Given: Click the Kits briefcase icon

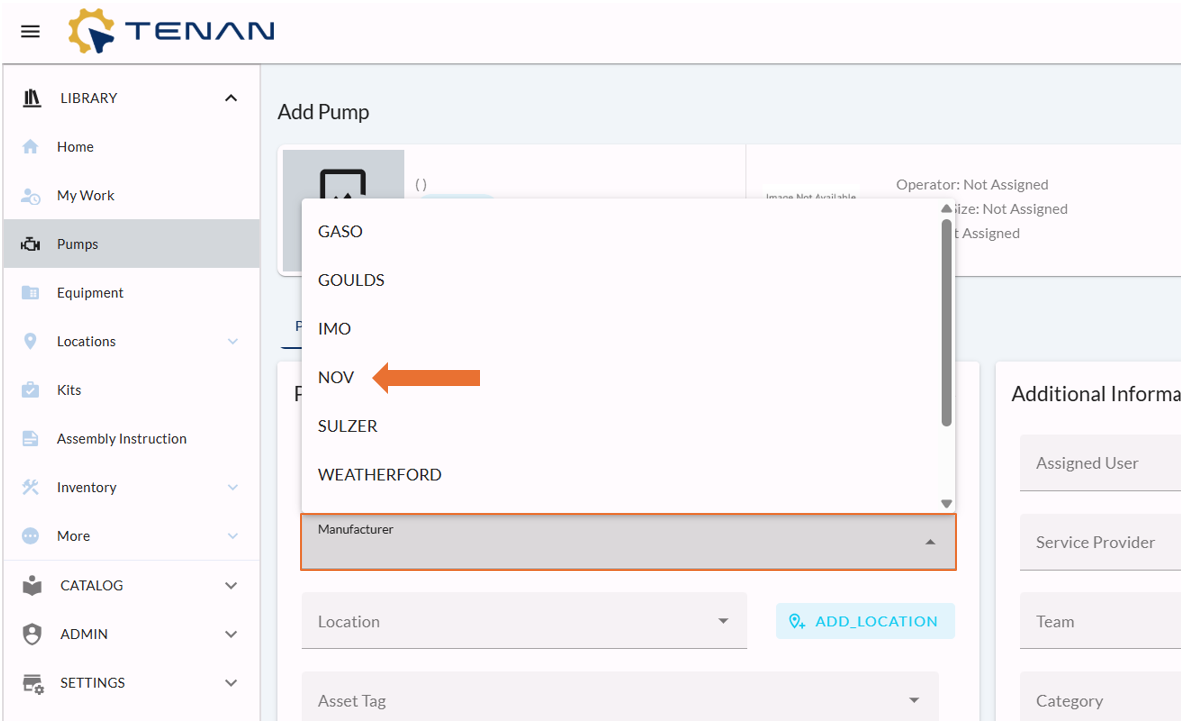Looking at the screenshot, I should coord(30,390).
